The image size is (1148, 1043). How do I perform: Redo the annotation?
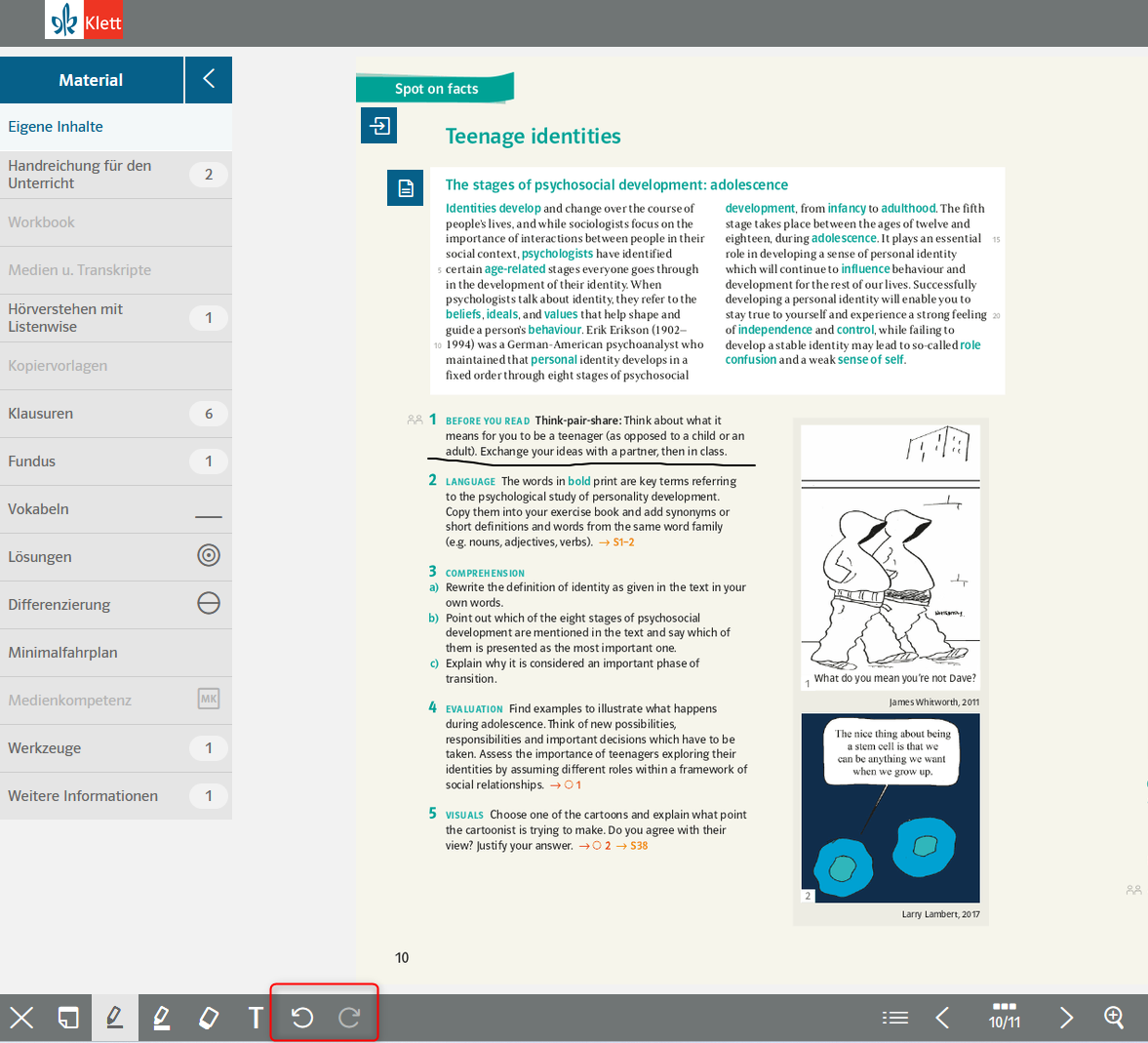tap(349, 1018)
